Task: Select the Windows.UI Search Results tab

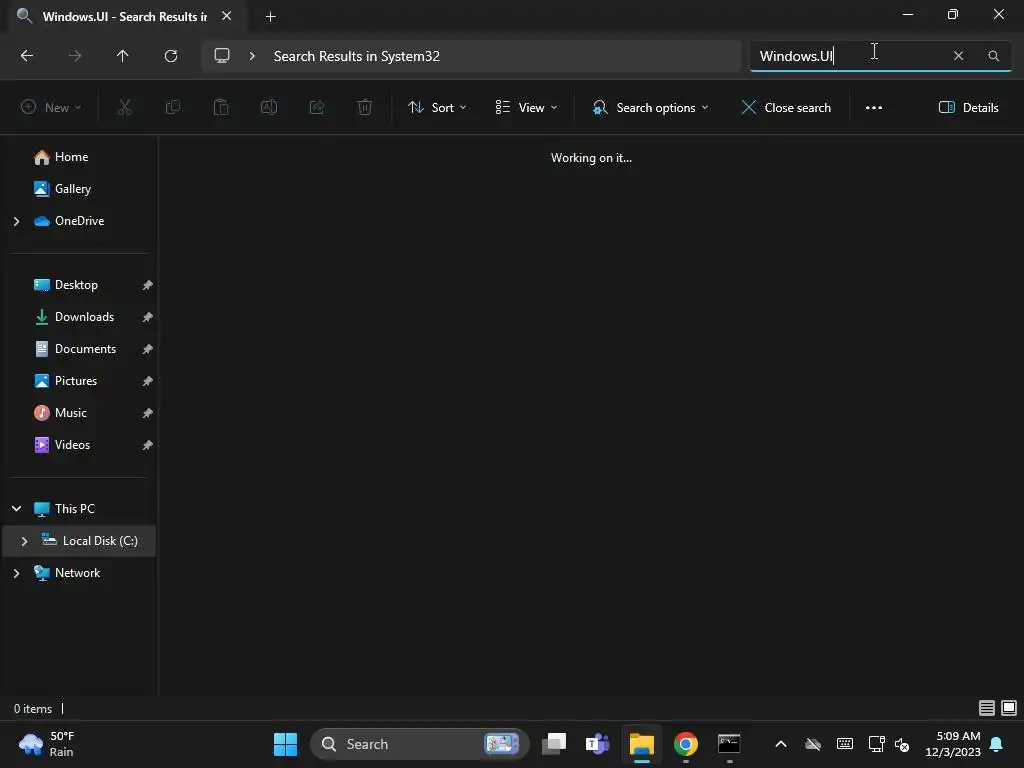Action: tap(124, 17)
